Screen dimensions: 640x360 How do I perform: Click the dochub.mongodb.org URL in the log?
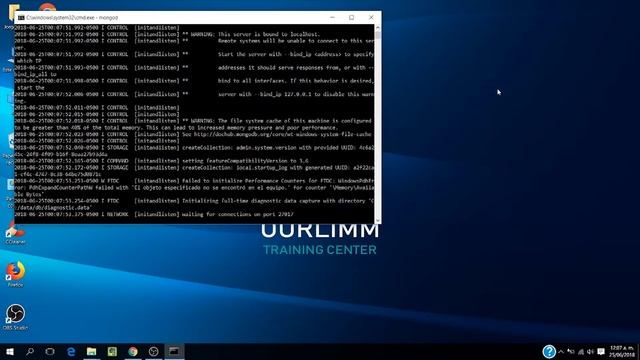point(282,134)
